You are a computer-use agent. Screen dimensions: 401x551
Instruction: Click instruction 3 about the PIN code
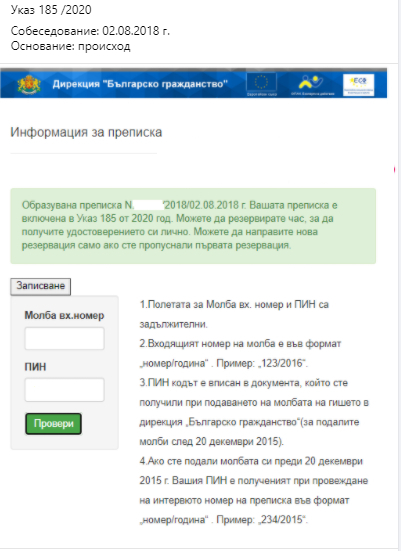(254, 412)
